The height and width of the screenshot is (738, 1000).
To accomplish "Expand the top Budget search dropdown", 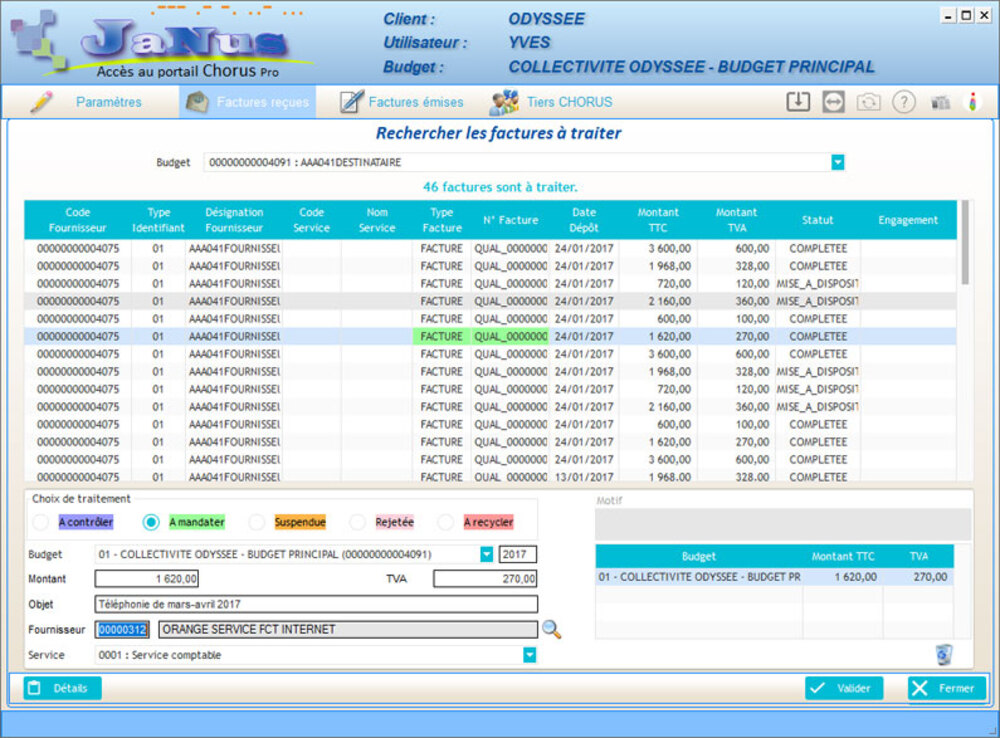I will click(838, 162).
